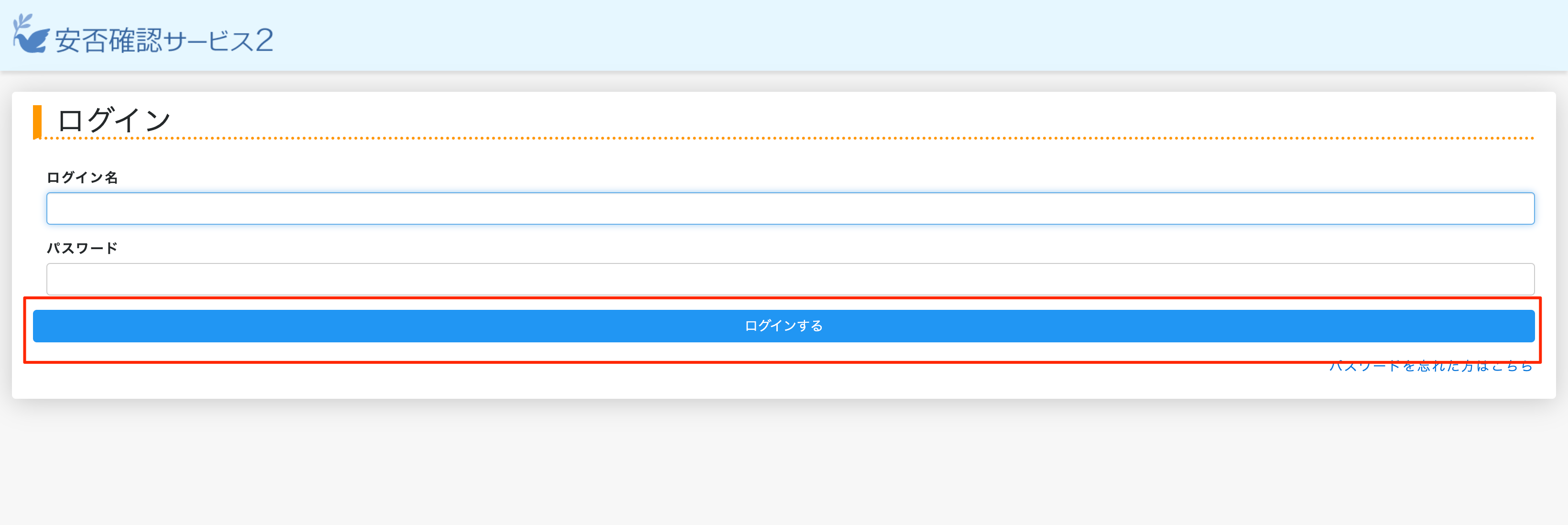Click the orange bar beside ログイン heading
The width and height of the screenshot is (1568, 525).
click(x=37, y=121)
